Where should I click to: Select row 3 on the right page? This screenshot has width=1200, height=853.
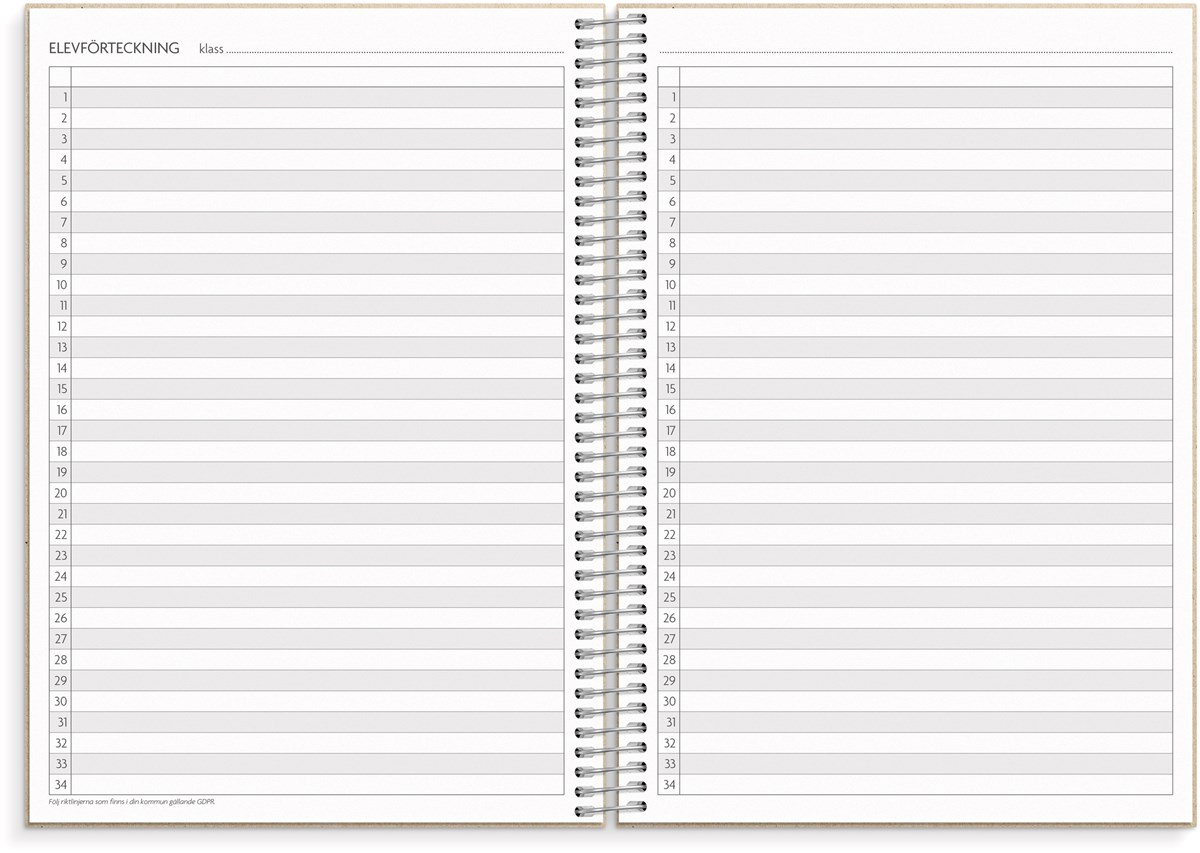pyautogui.click(x=925, y=139)
